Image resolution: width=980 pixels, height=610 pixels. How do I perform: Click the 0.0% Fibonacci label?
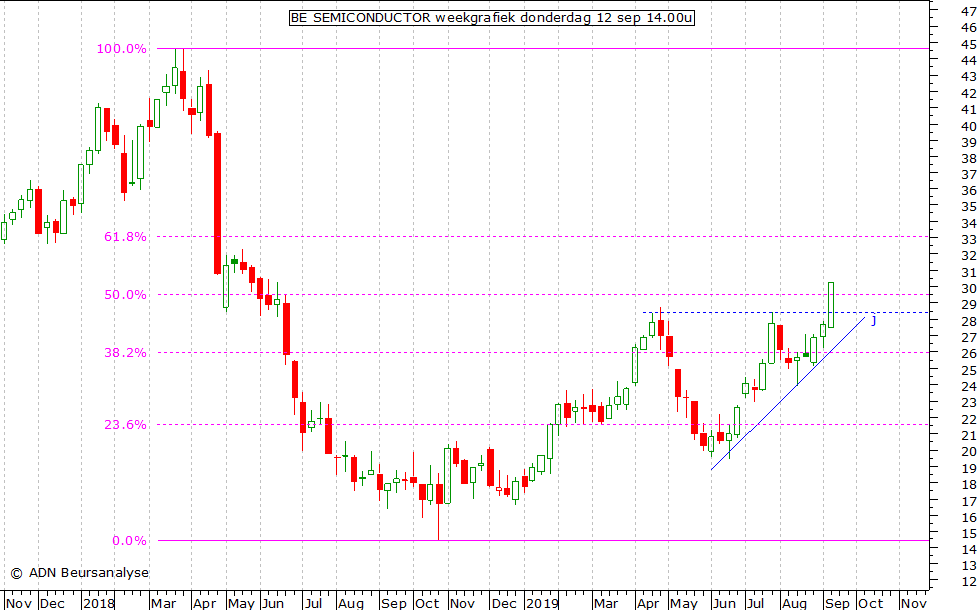129,541
